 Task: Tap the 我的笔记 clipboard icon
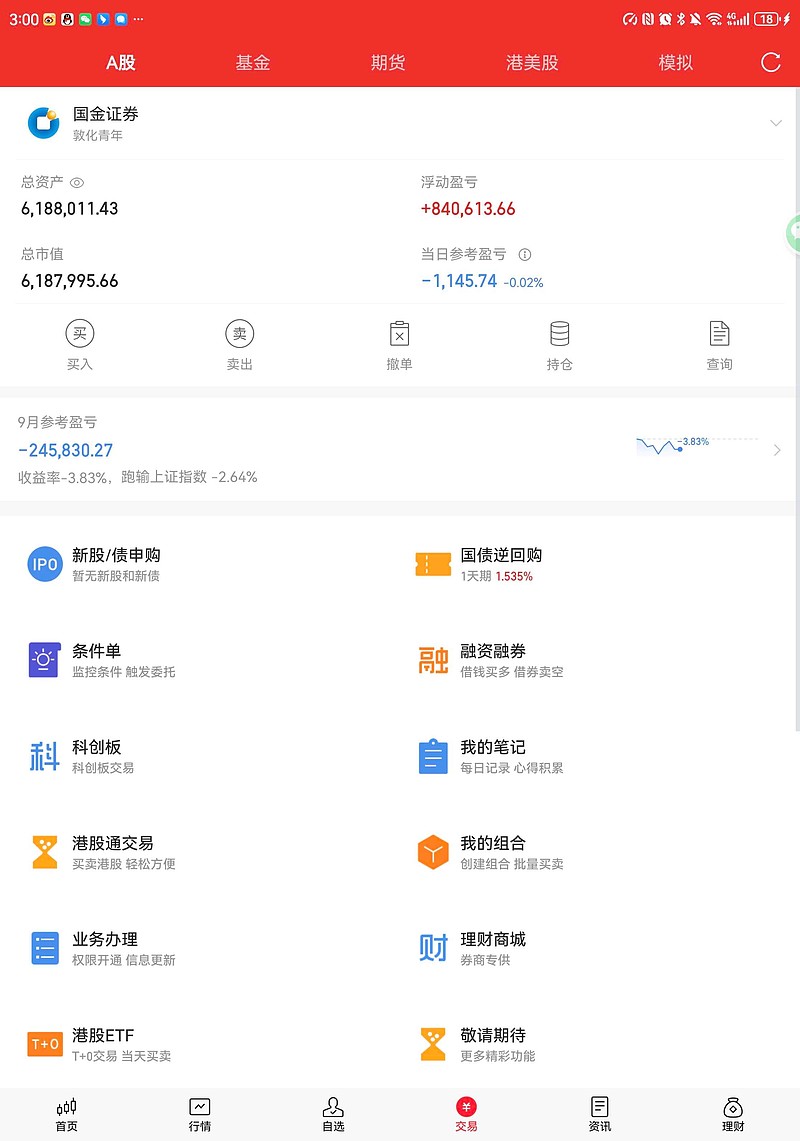pos(433,756)
